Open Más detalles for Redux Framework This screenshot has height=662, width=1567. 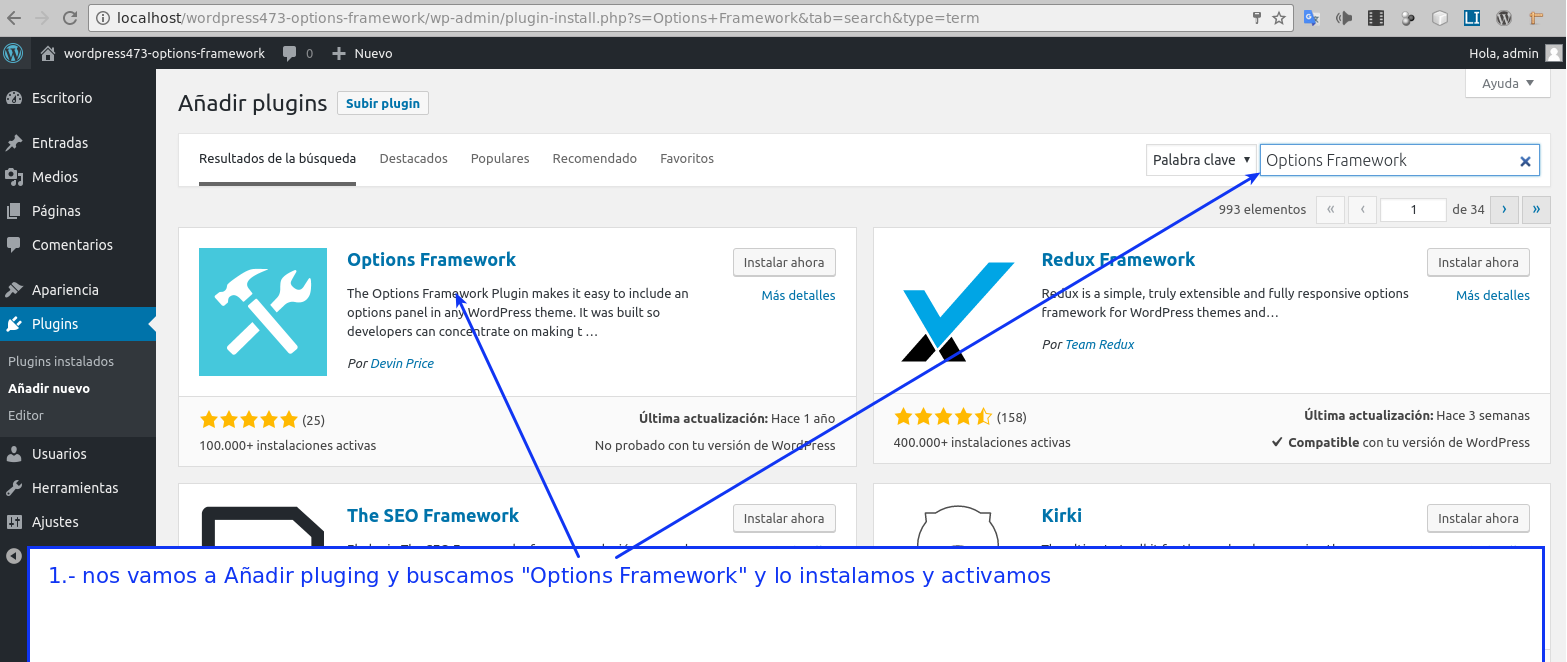pos(1493,295)
